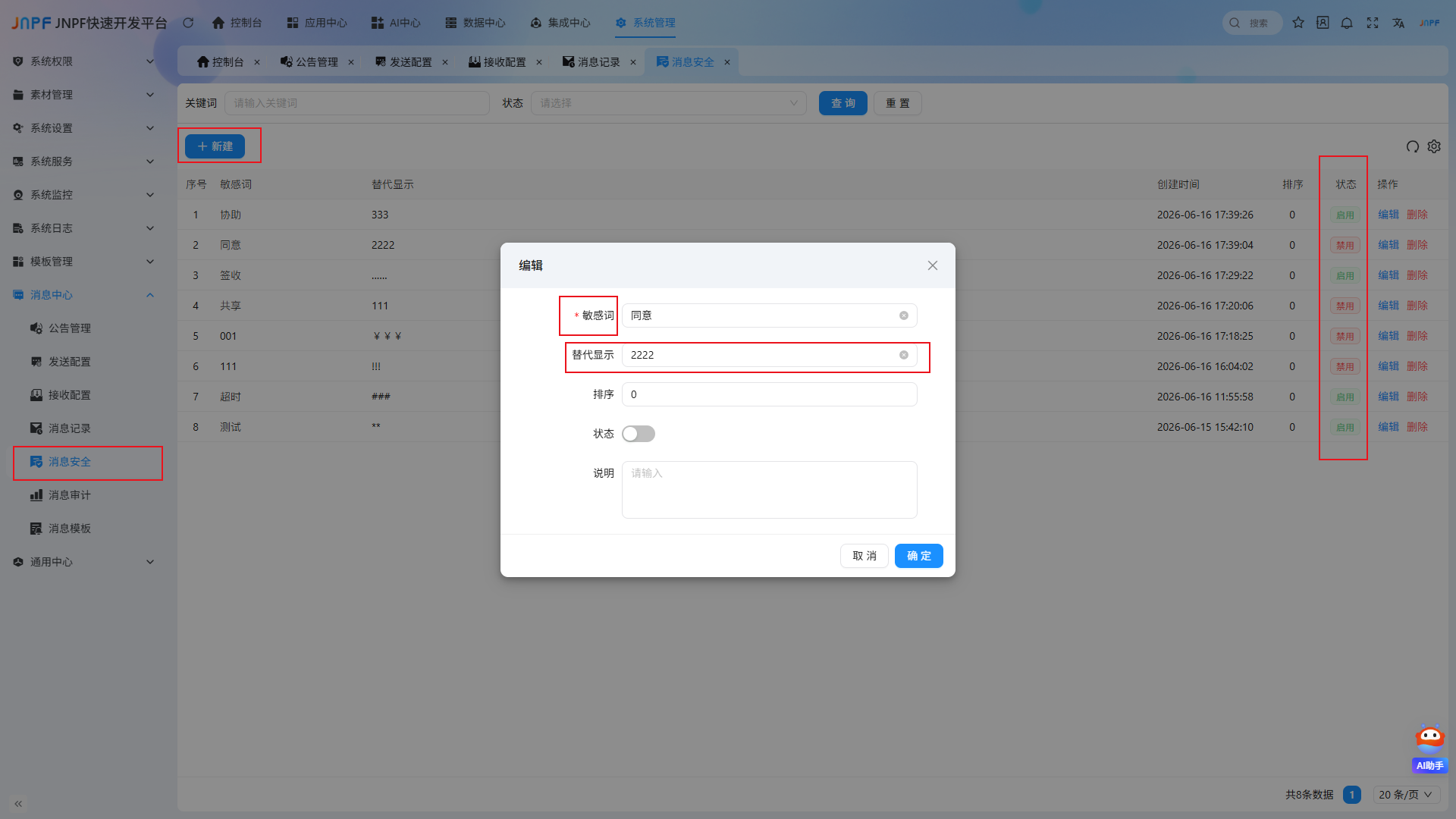Viewport: 1456px width, 819px height.
Task: Click the user profile card icon
Action: [1323, 23]
